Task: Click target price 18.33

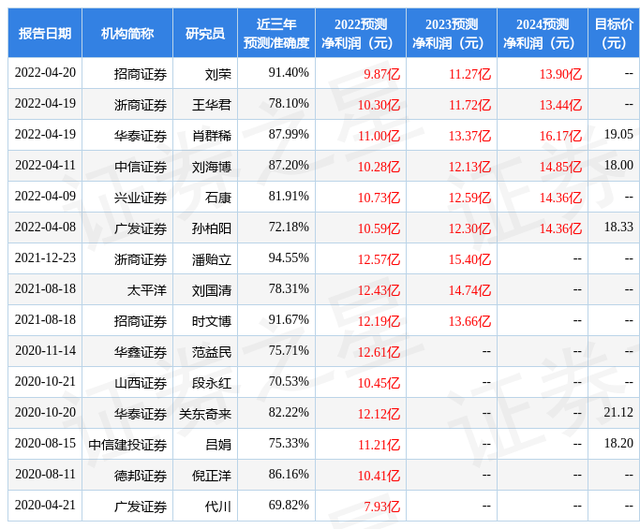Action: pos(619,227)
